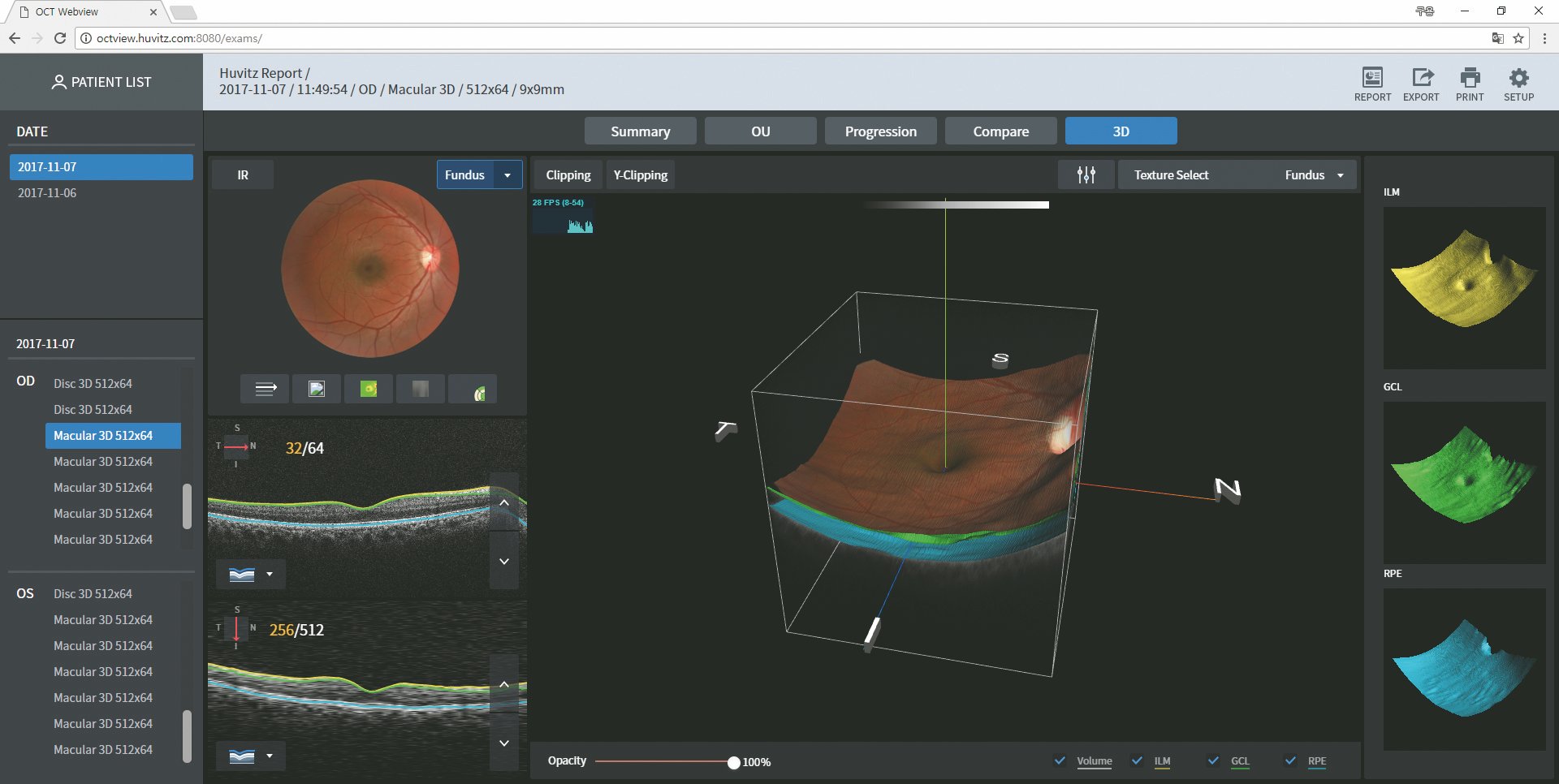Select the green thickness map overlay icon
1559x784 pixels.
pos(369,389)
